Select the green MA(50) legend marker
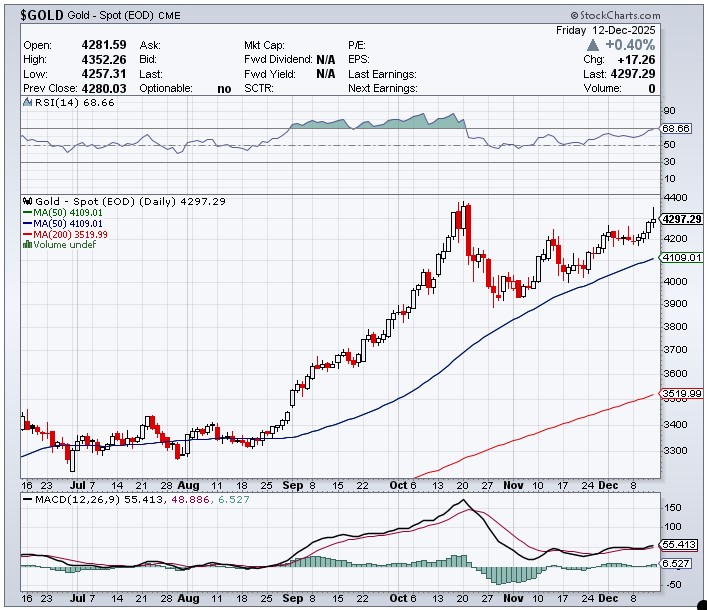This screenshot has width=707, height=610. 27,212
